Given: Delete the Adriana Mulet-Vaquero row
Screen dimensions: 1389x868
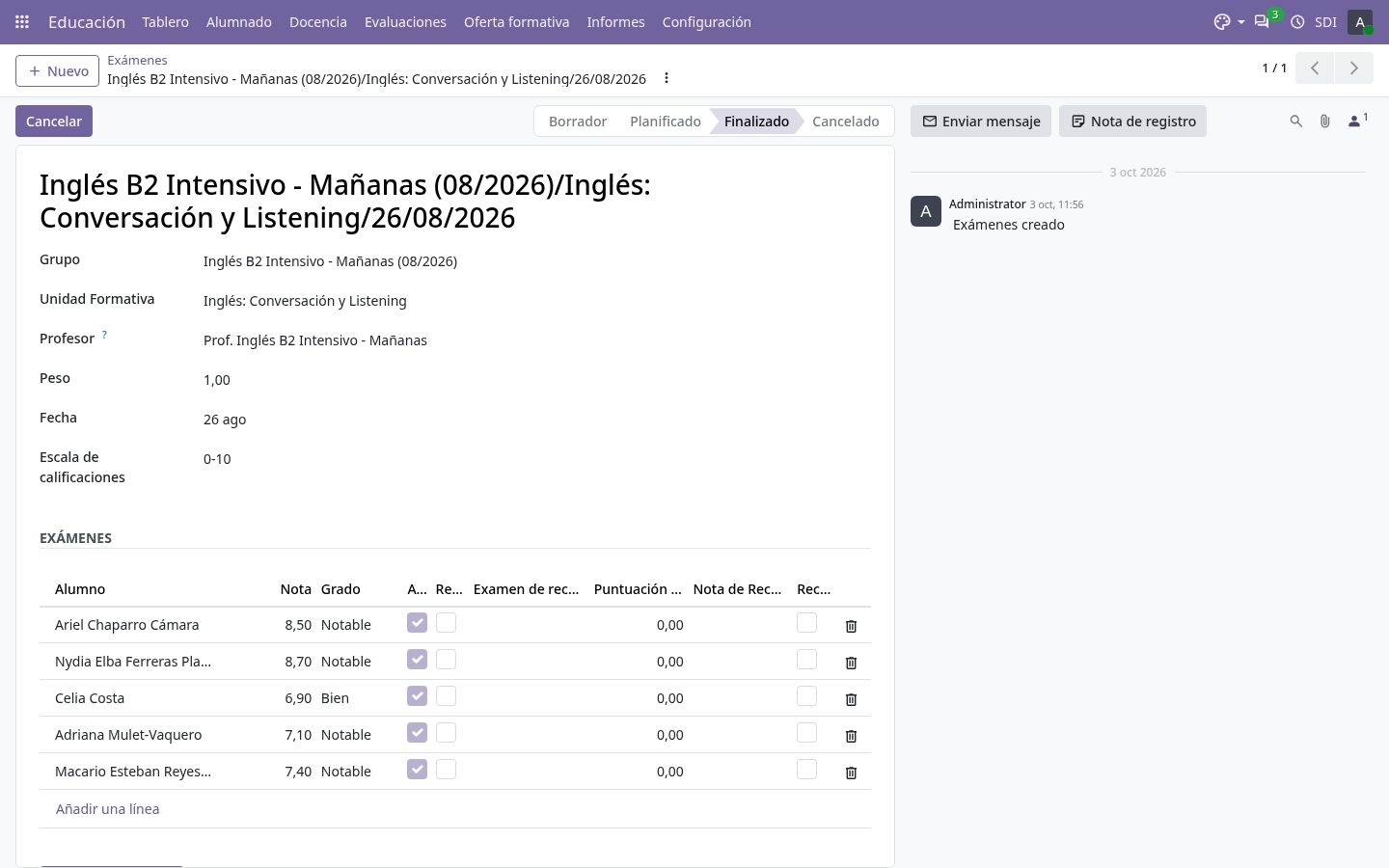Looking at the screenshot, I should [851, 736].
